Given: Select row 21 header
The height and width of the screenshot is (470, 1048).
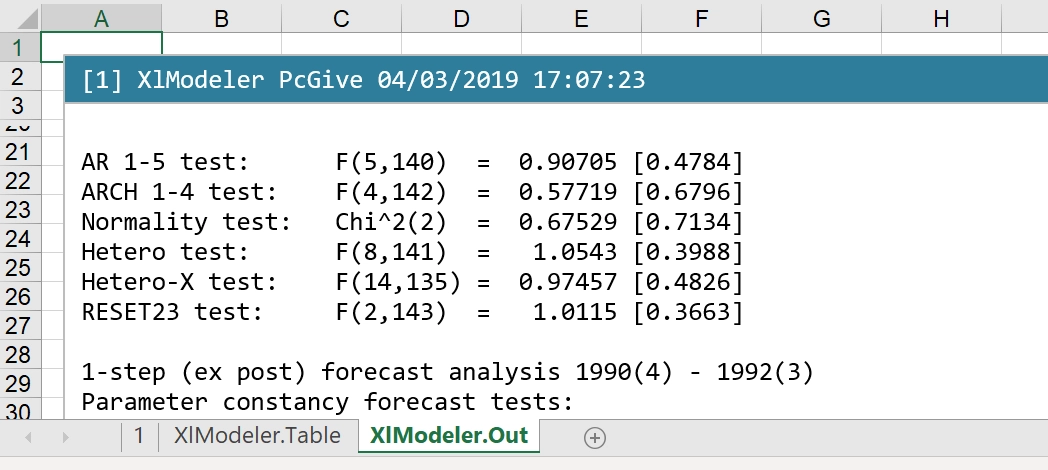Looking at the screenshot, I should coord(20,152).
